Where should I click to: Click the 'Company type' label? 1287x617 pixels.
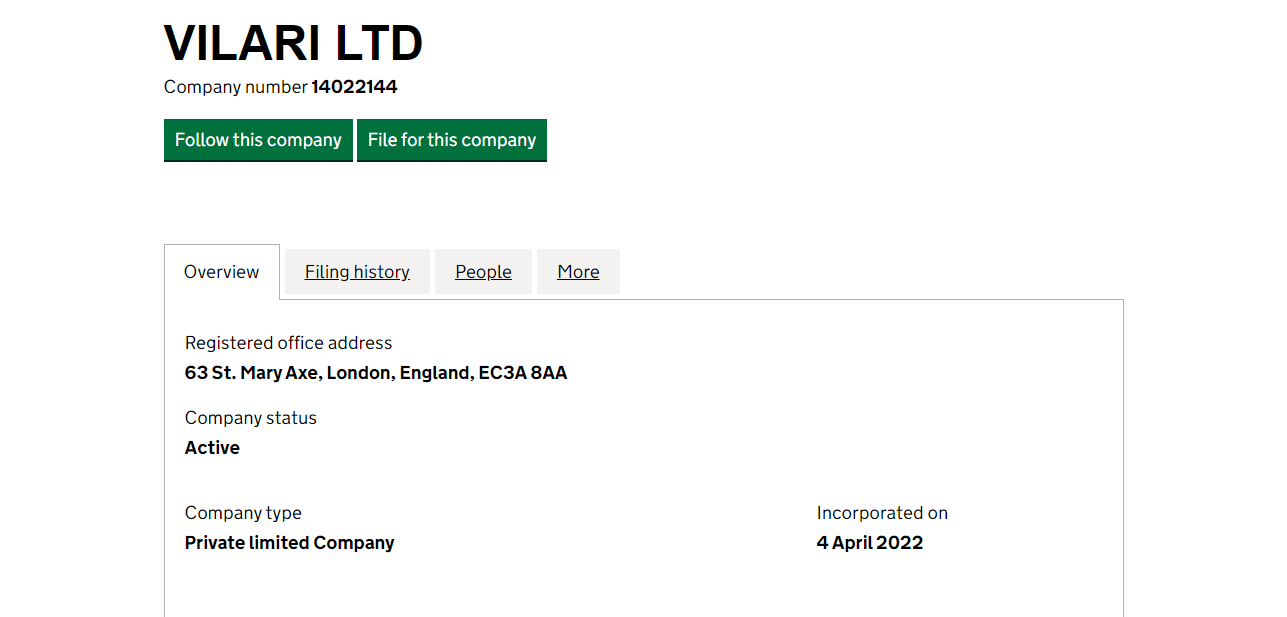[x=243, y=513]
